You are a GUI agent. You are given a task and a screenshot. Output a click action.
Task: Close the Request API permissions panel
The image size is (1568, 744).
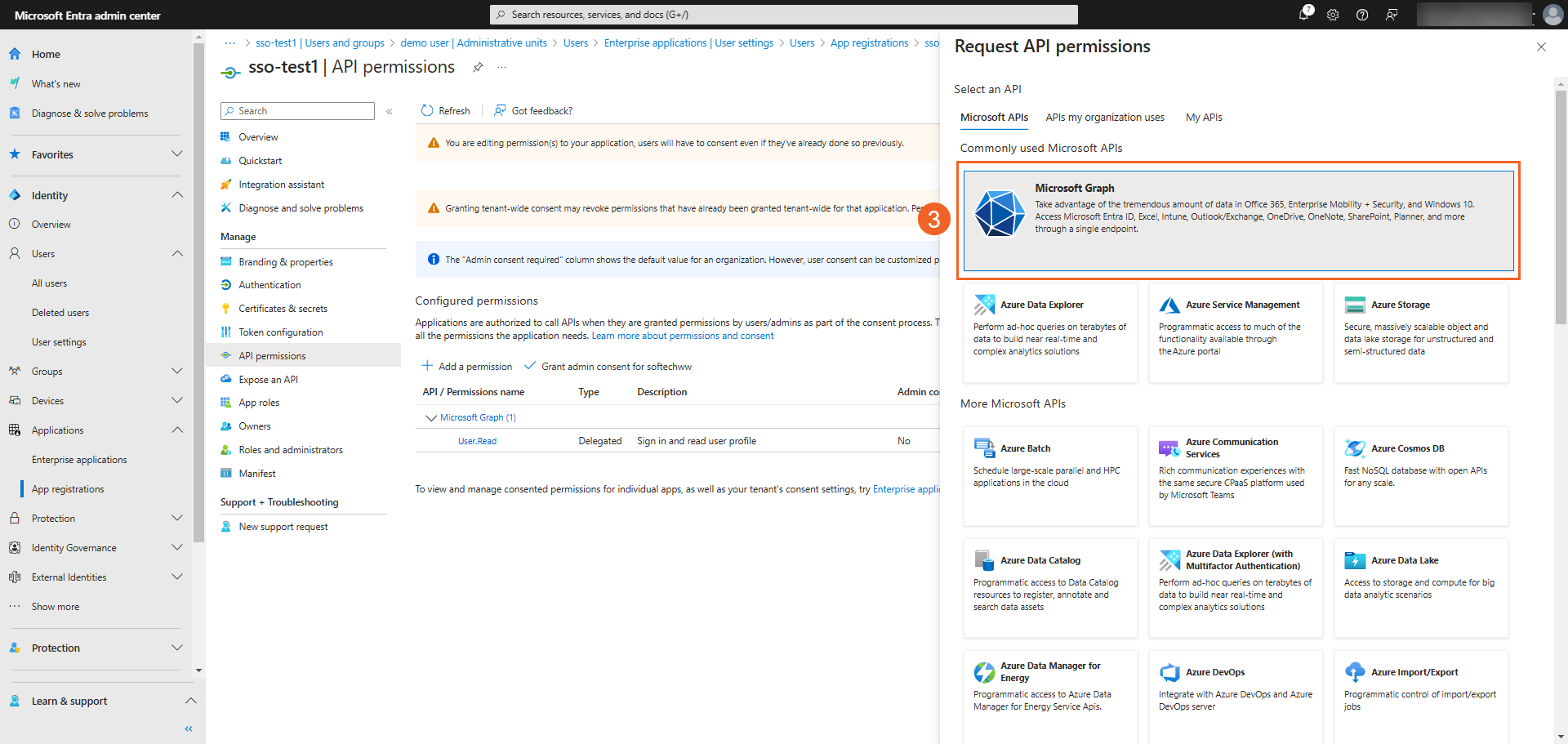(x=1540, y=47)
